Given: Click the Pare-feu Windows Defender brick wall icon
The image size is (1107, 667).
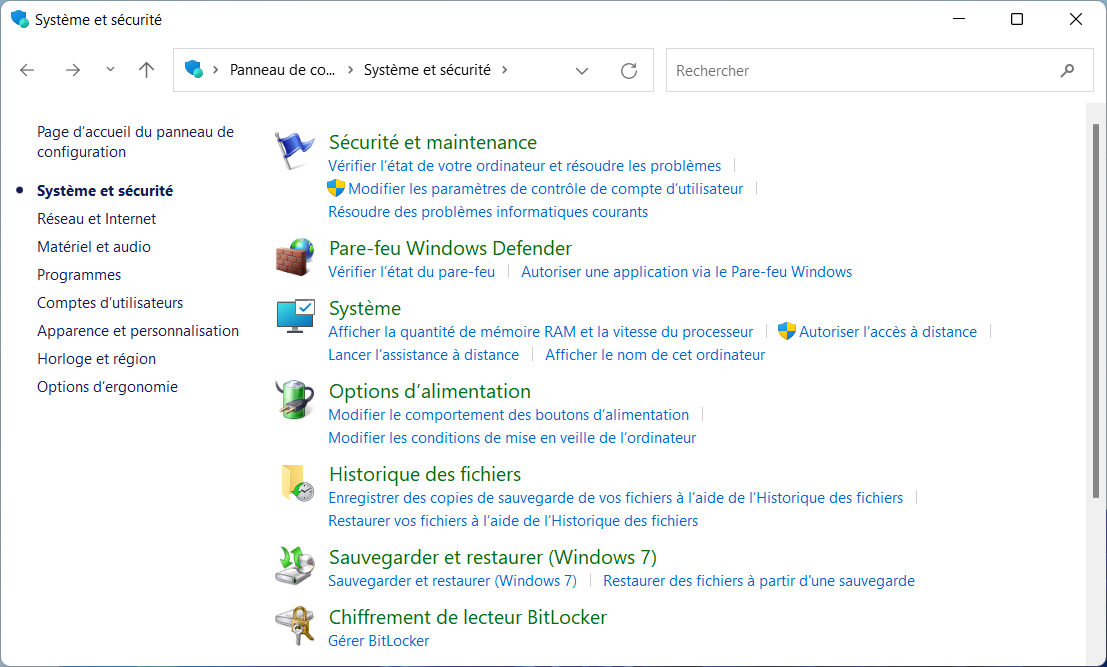Looking at the screenshot, I should pos(294,257).
